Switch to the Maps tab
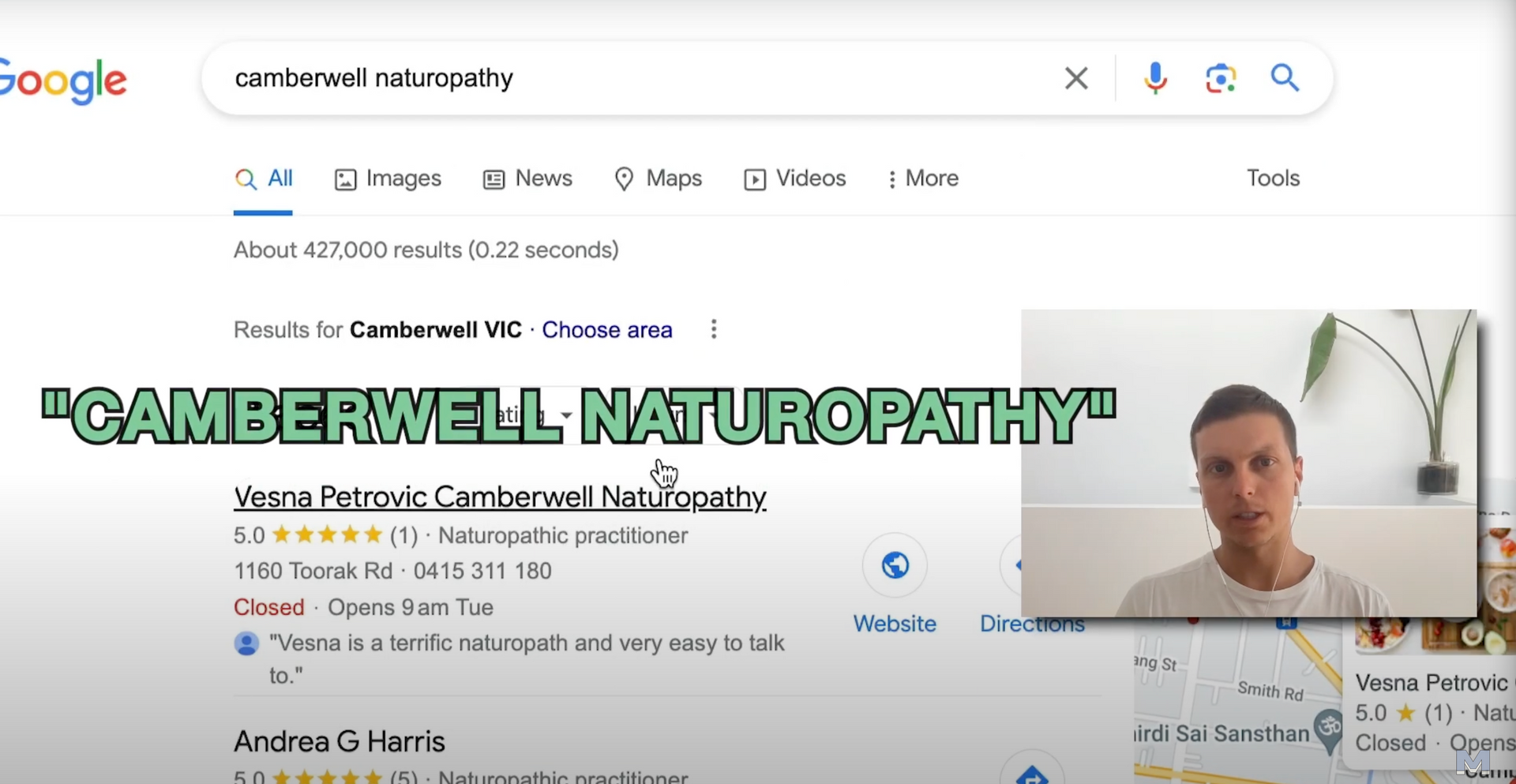Screen dimensions: 1516x784 (x=658, y=178)
